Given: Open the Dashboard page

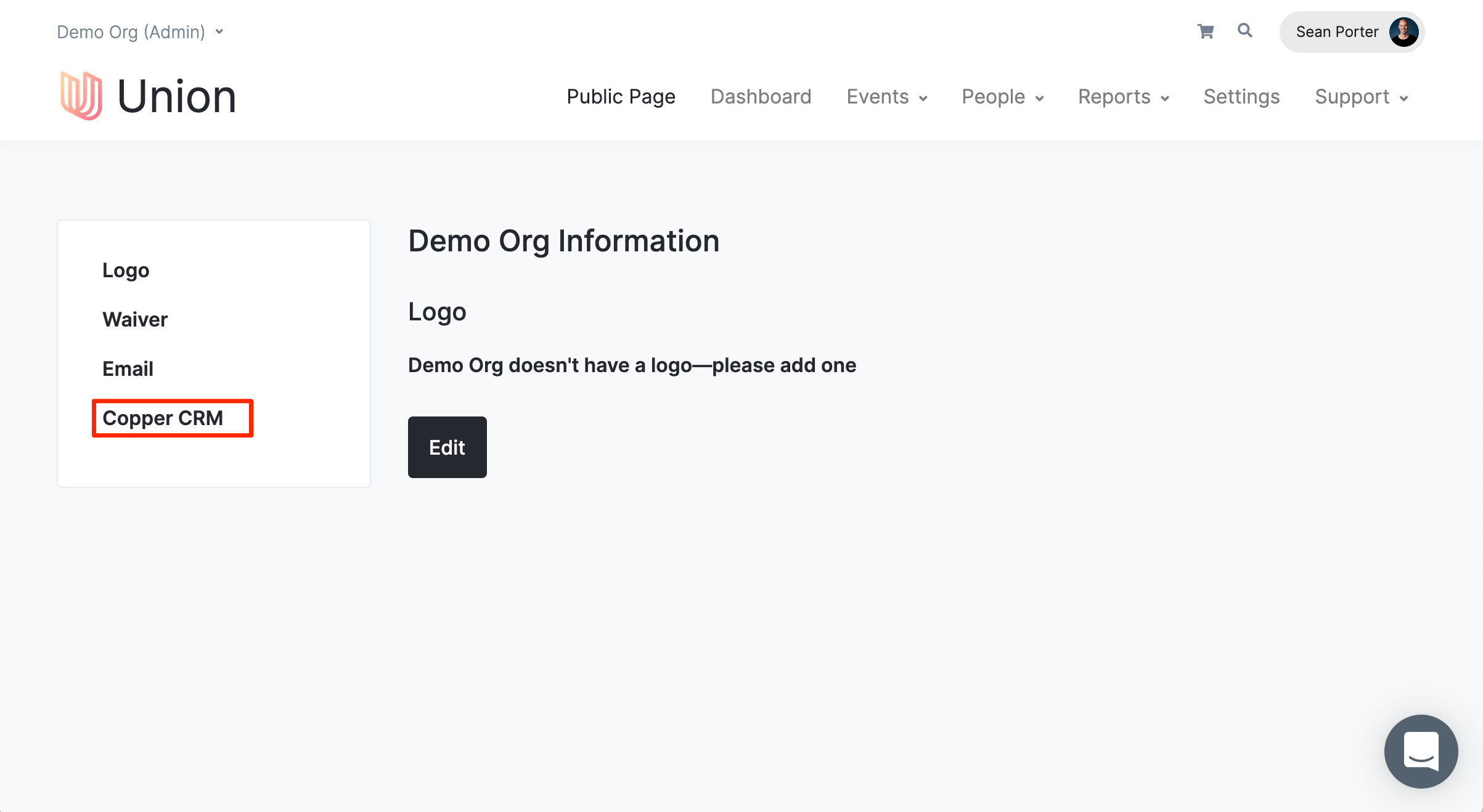Looking at the screenshot, I should [x=761, y=97].
